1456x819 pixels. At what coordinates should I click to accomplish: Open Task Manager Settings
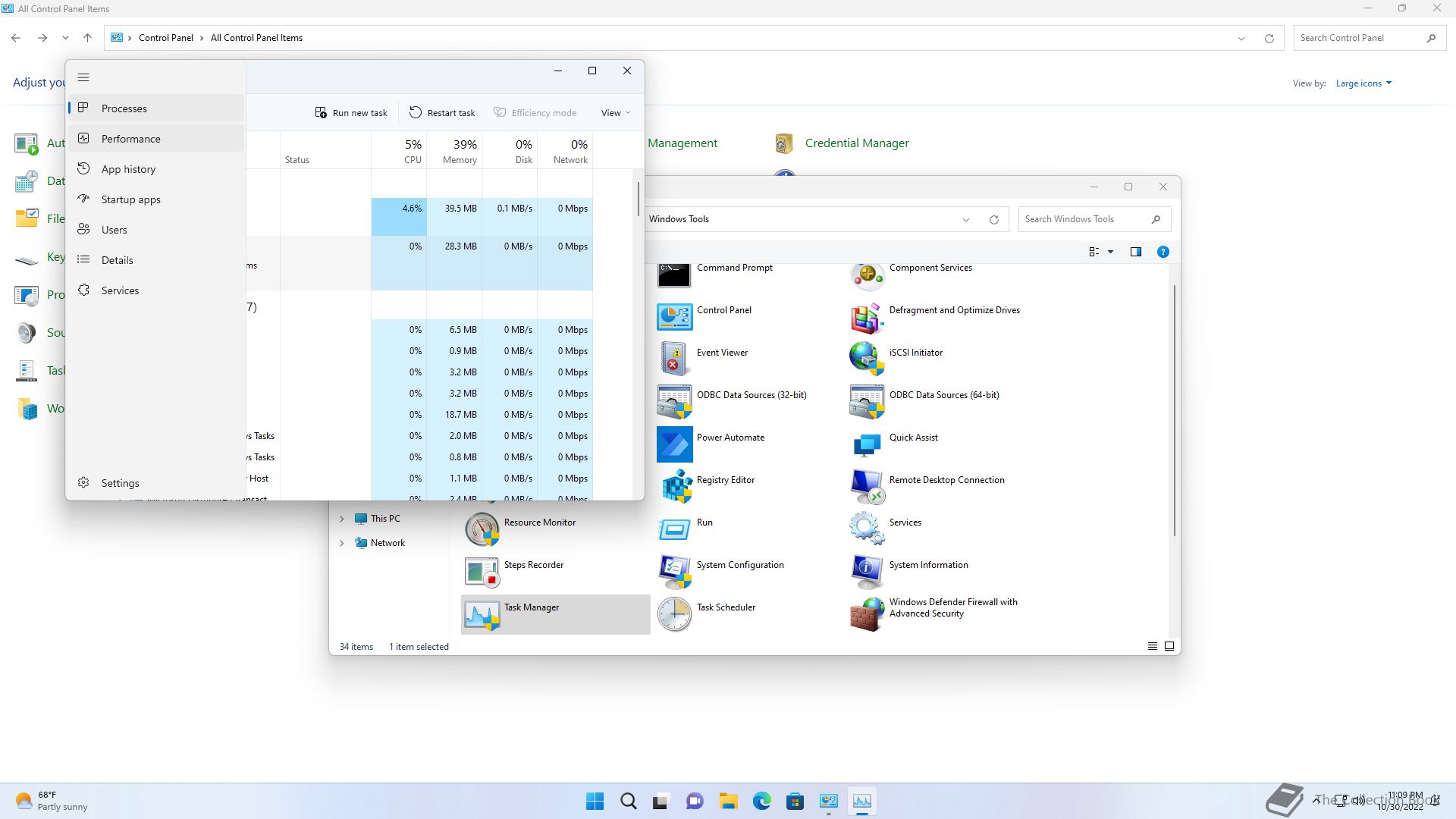(x=156, y=483)
